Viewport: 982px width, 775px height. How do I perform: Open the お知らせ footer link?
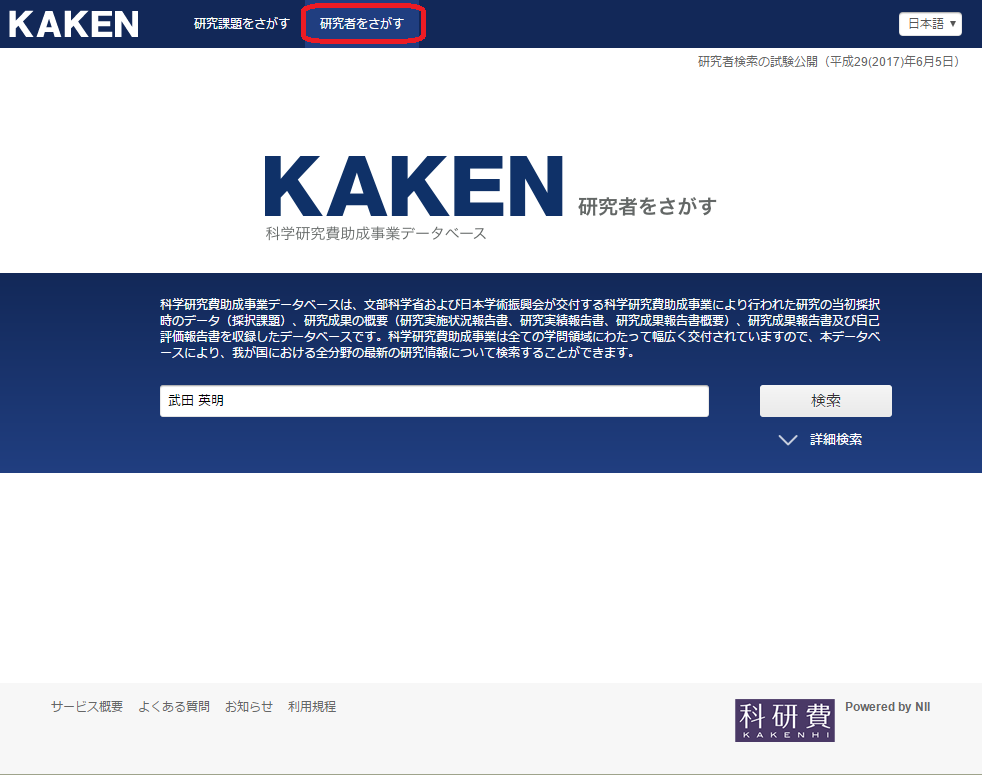point(249,707)
